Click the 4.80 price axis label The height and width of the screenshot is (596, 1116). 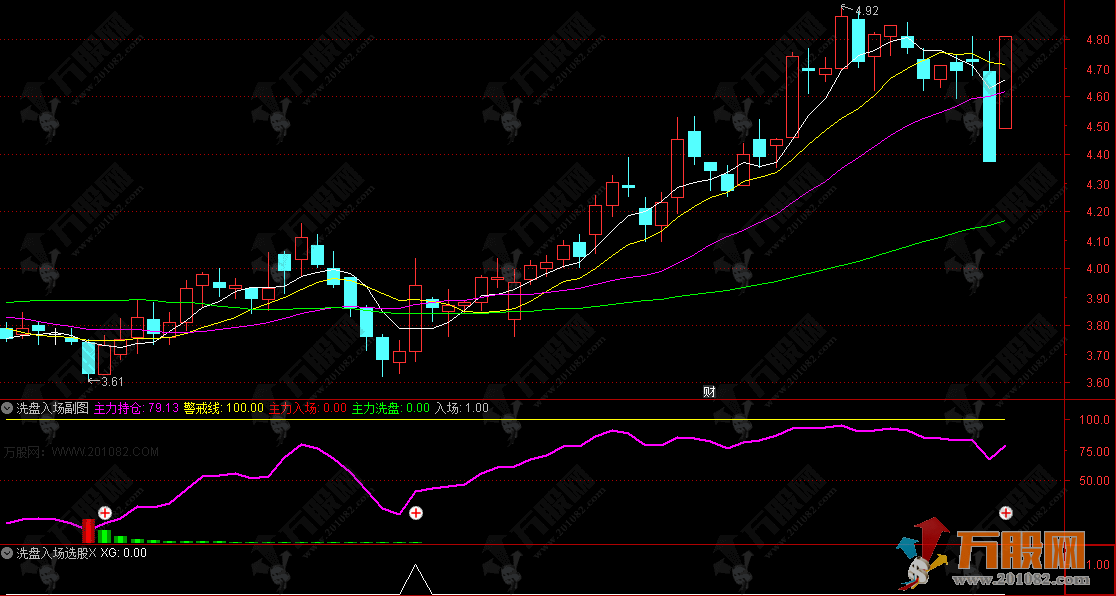click(1097, 40)
